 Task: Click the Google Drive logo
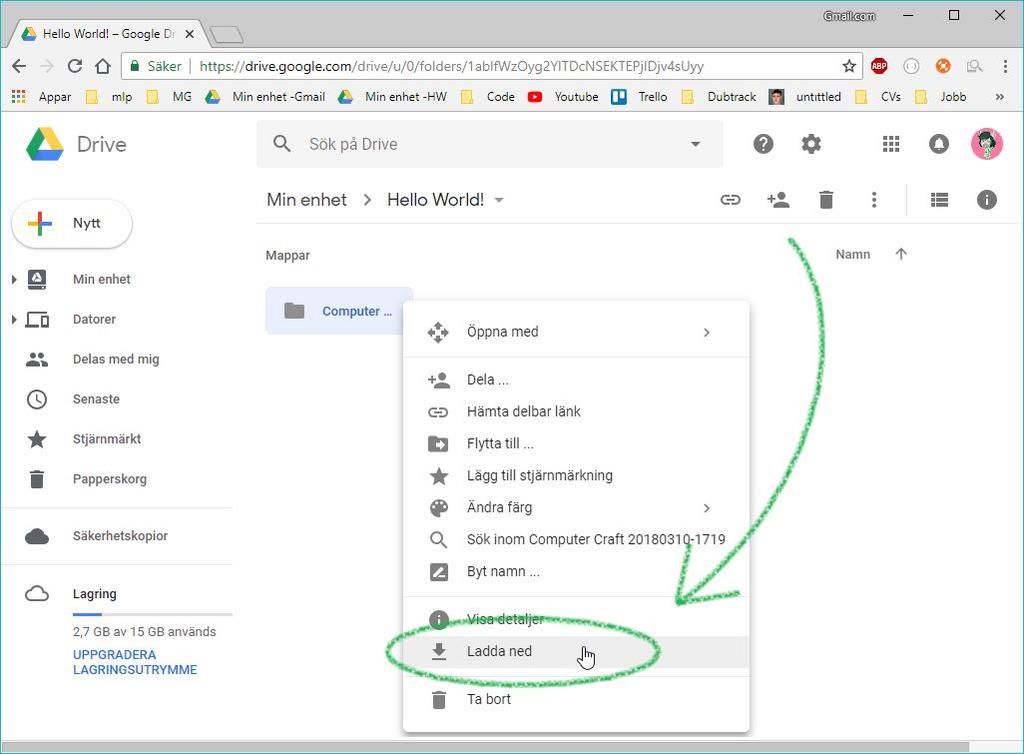coord(44,144)
